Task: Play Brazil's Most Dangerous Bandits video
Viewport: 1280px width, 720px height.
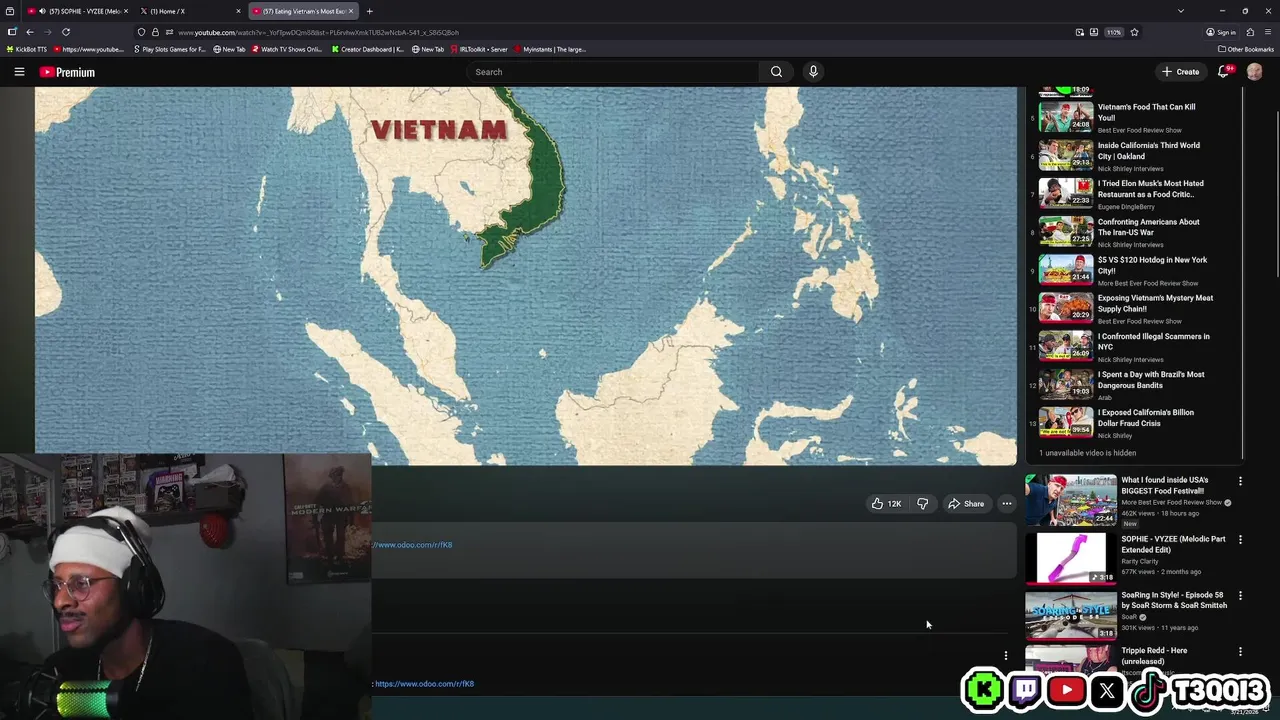Action: pyautogui.click(x=1066, y=384)
